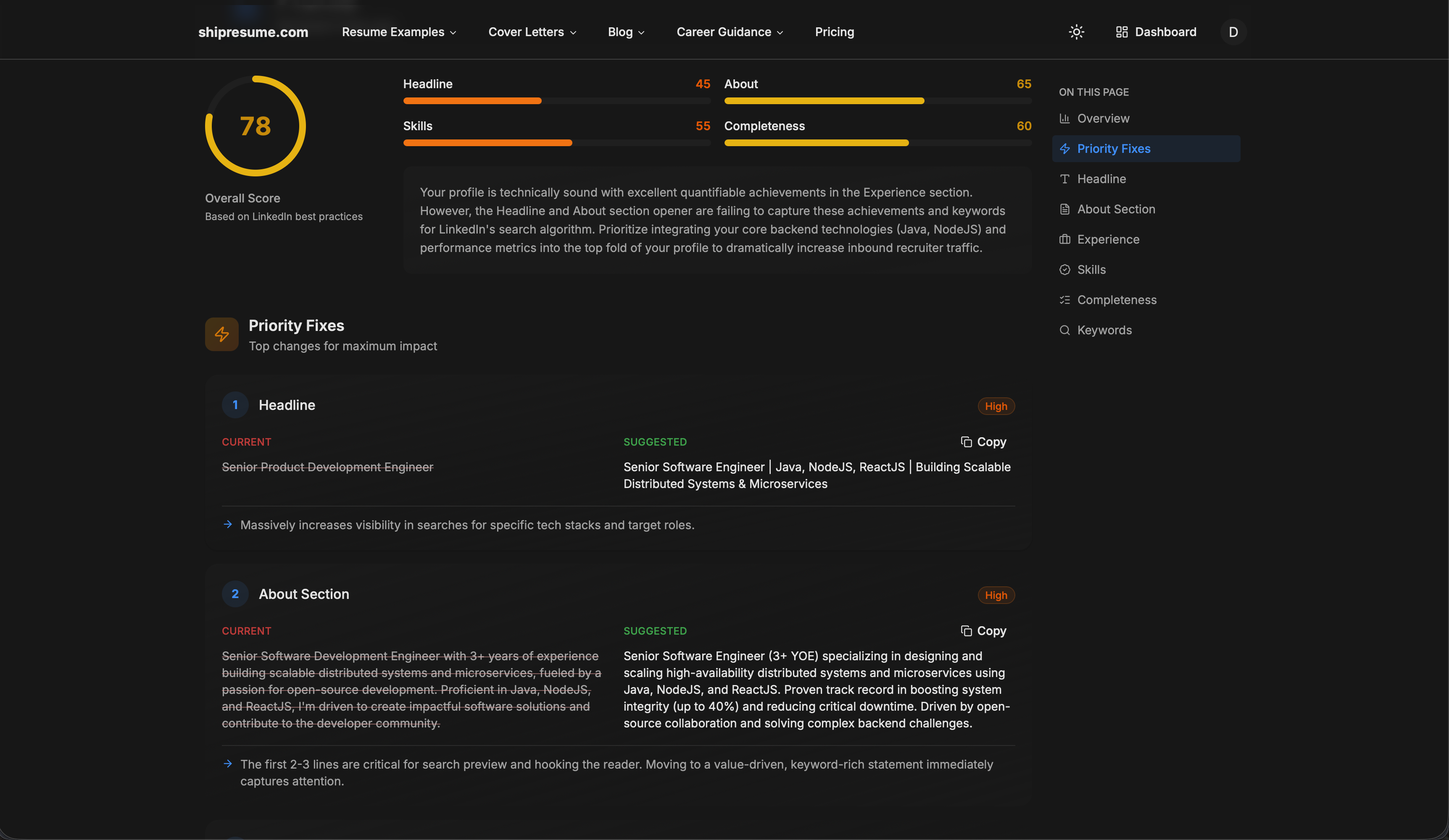Toggle light mode with the sun icon
Screen dimensions: 1449x840
[1076, 31]
